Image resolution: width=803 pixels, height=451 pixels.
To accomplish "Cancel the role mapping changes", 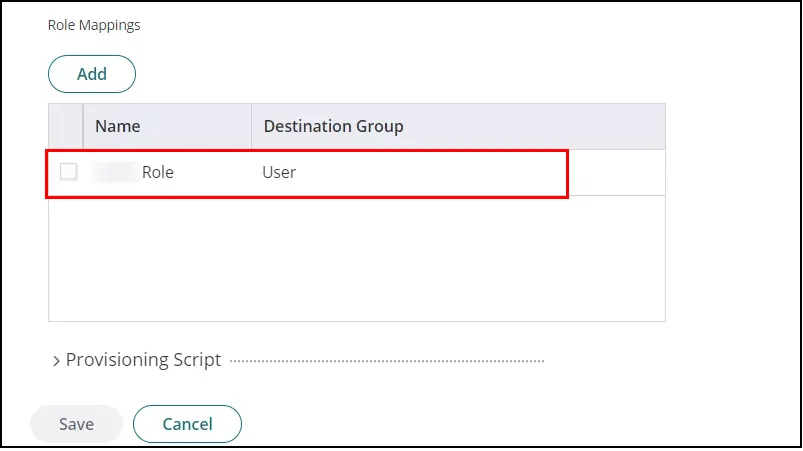I will coord(187,424).
